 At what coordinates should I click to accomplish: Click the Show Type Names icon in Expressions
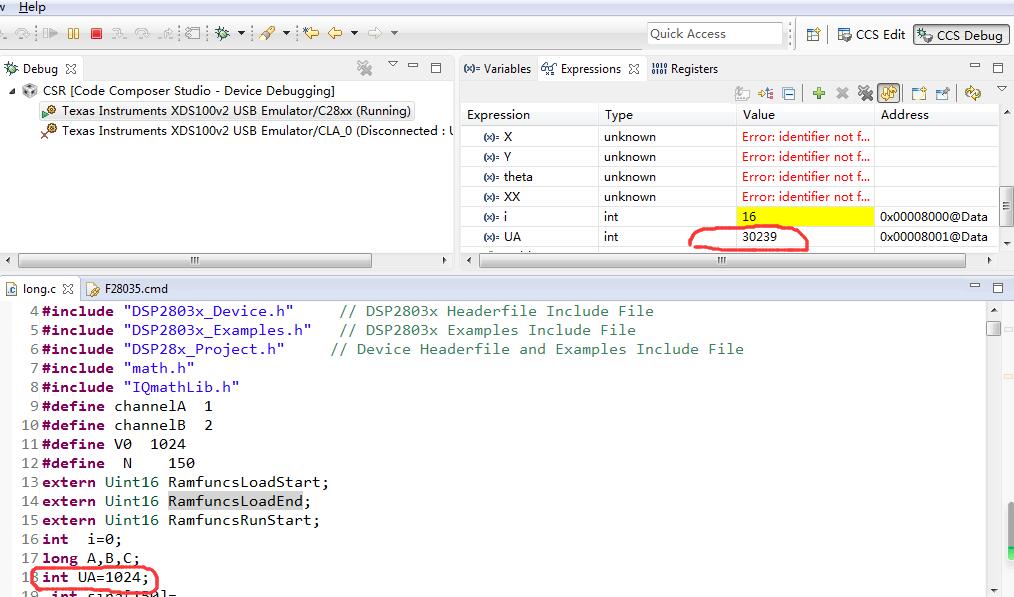742,94
